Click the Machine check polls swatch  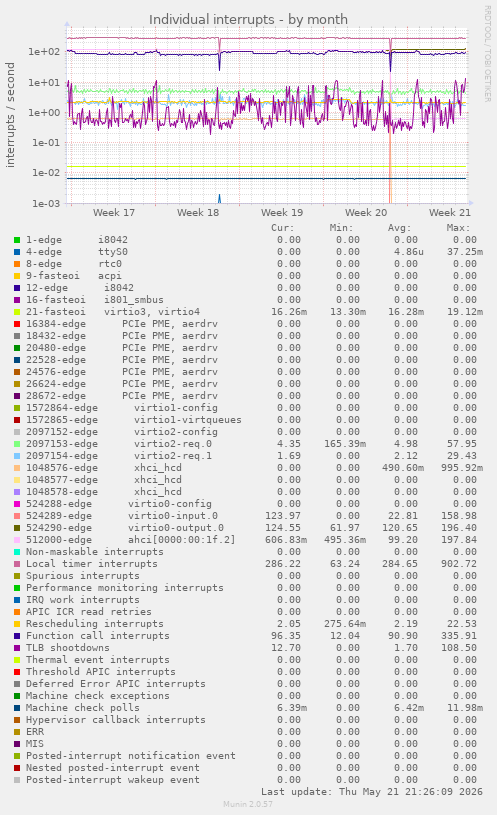click(x=17, y=708)
